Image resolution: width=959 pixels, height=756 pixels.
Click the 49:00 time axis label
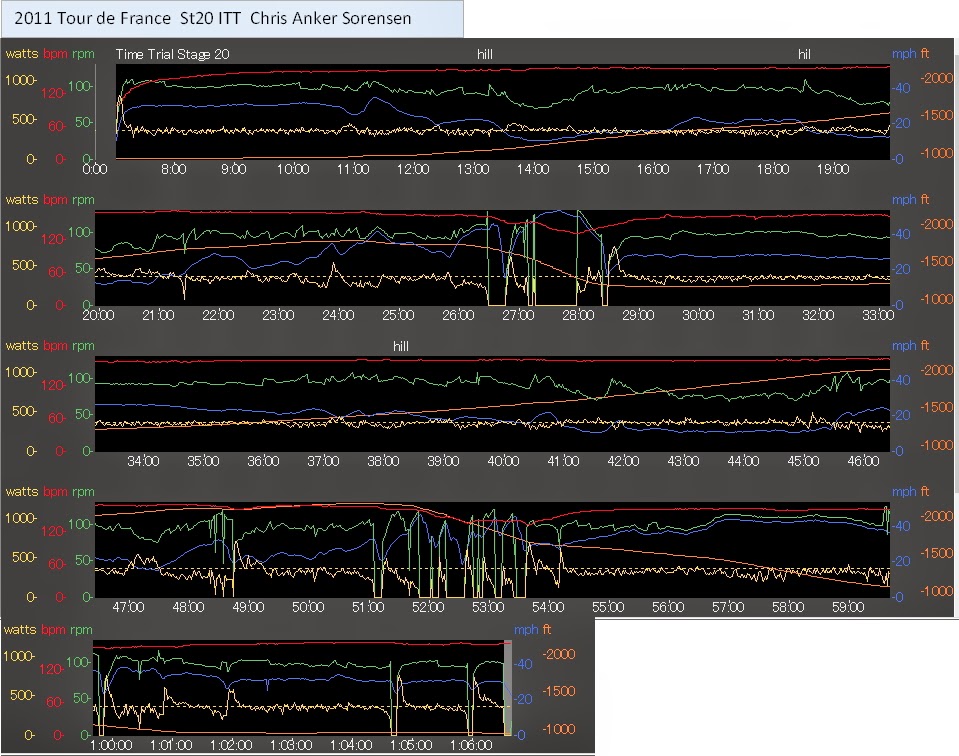248,607
